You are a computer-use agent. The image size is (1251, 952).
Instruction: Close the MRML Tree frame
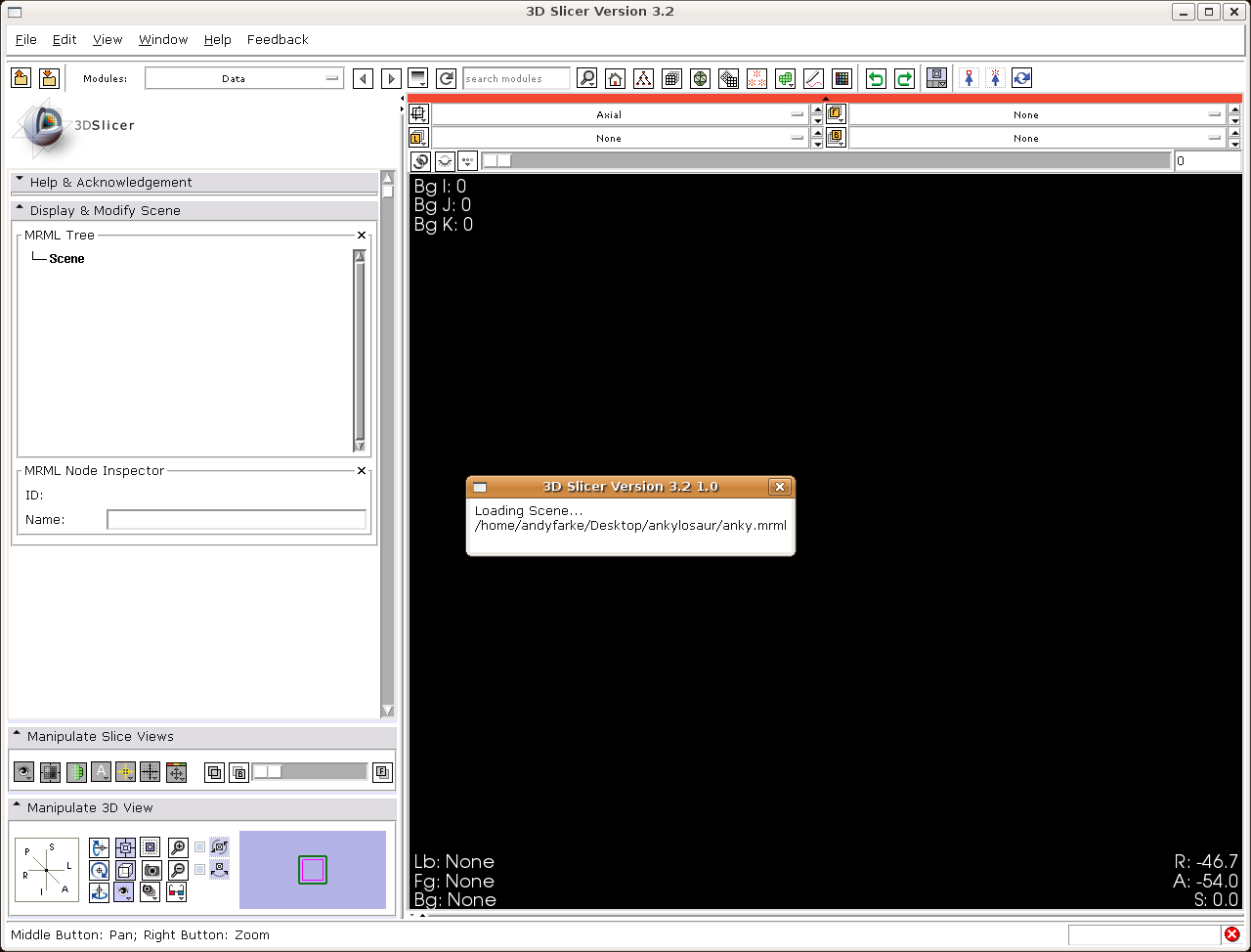click(x=362, y=235)
